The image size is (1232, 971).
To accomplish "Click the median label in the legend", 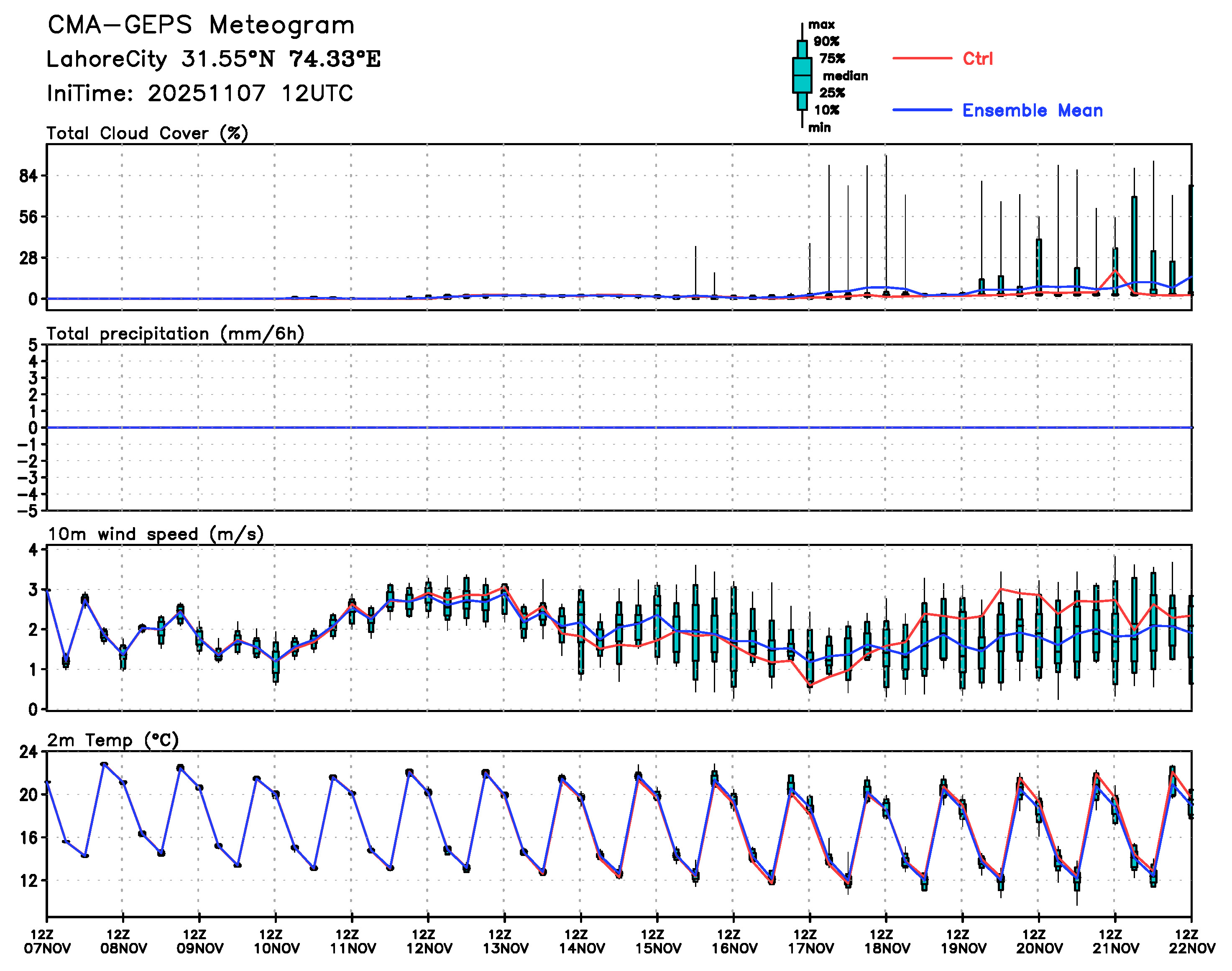I will coord(845,76).
